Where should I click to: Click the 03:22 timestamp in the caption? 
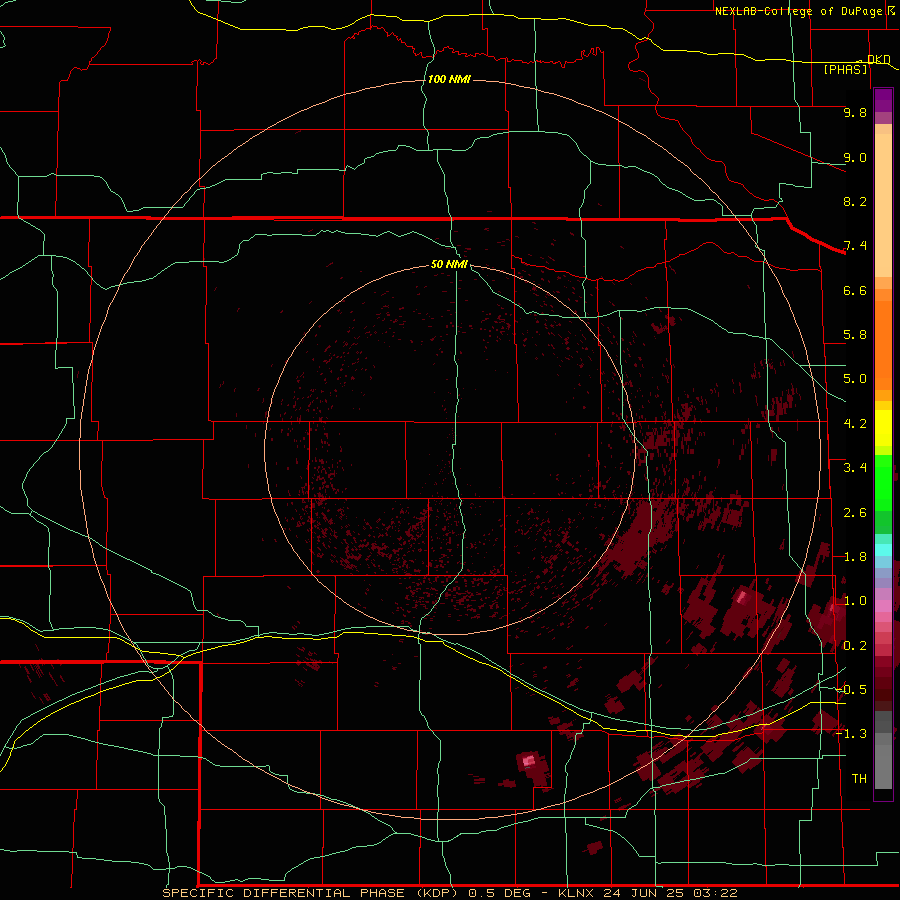[x=715, y=893]
